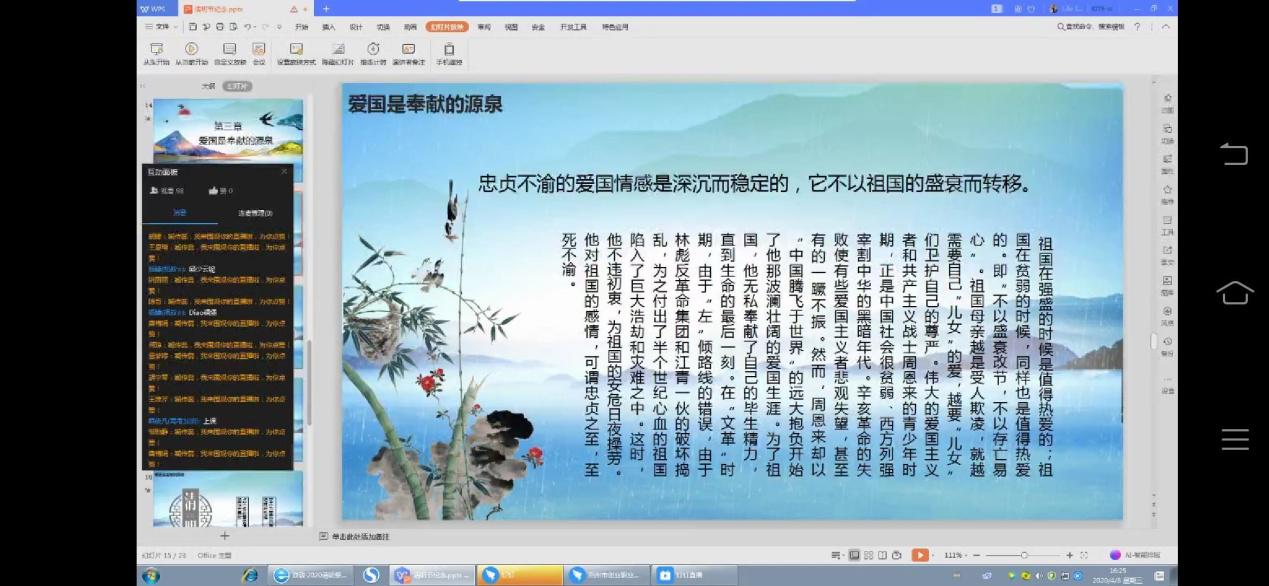Close the 互动面板 interaction panel
Viewport: 1269px width, 586px height.
(284, 172)
